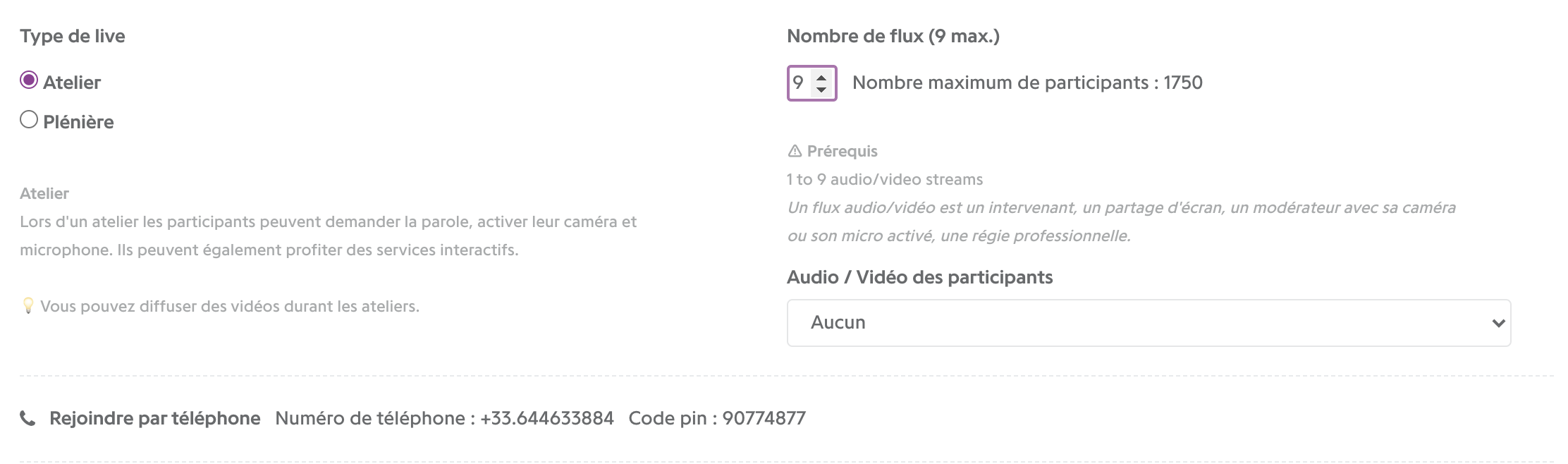The height and width of the screenshot is (464, 1568).
Task: Click the pin code 90774877
Action: click(764, 418)
